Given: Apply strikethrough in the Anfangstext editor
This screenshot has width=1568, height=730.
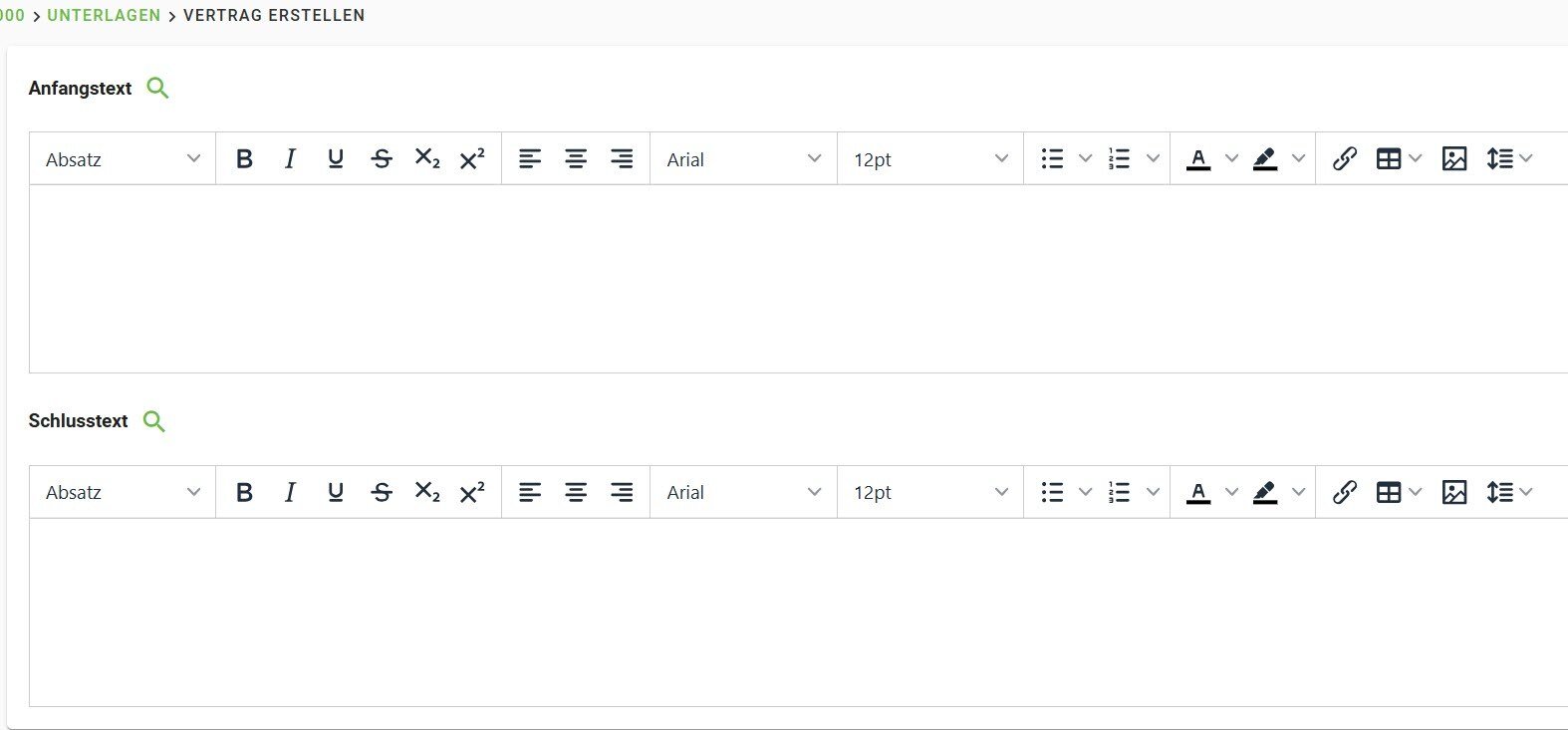Looking at the screenshot, I should (x=382, y=159).
